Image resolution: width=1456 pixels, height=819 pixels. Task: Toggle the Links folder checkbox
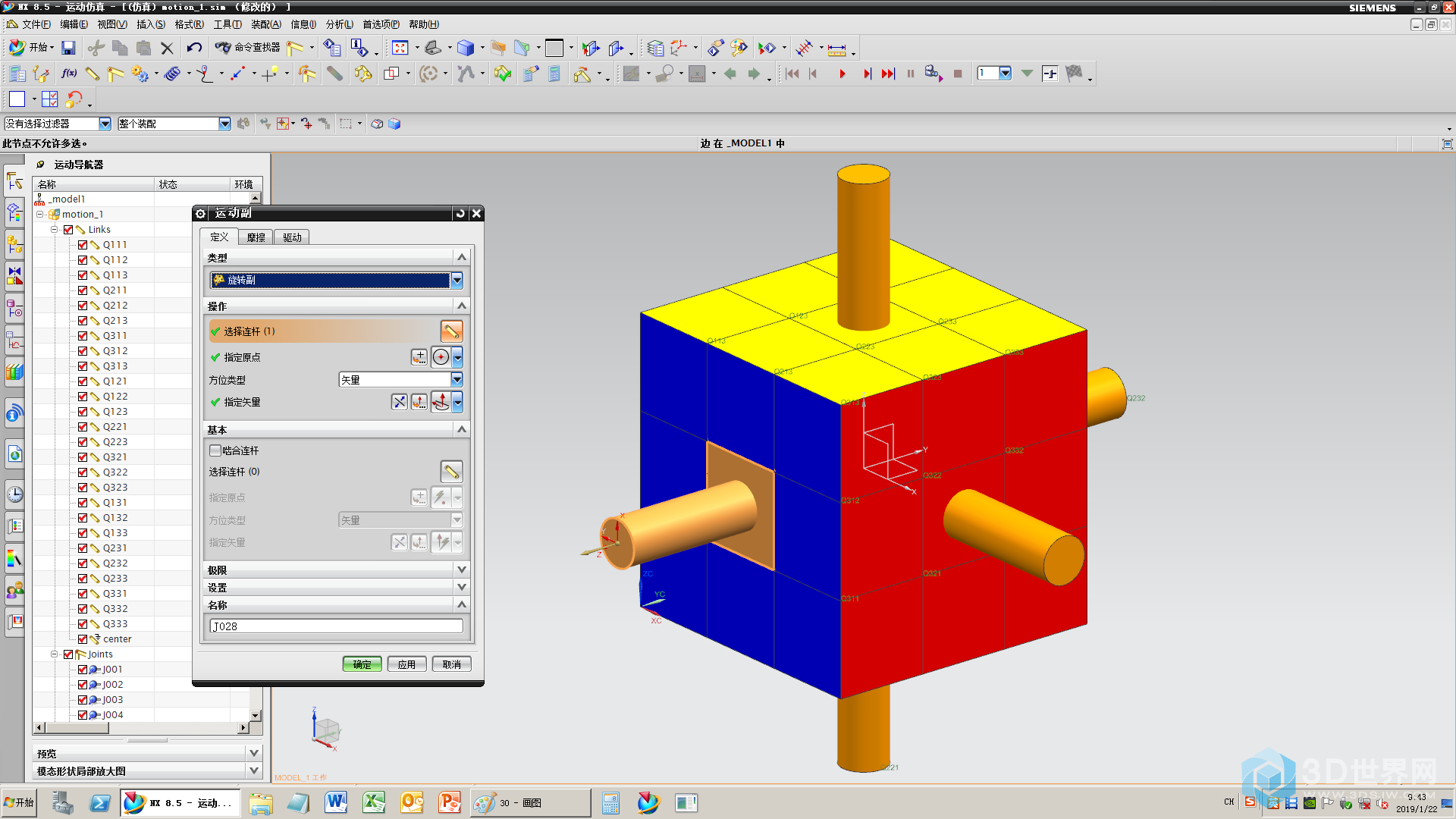tap(68, 230)
